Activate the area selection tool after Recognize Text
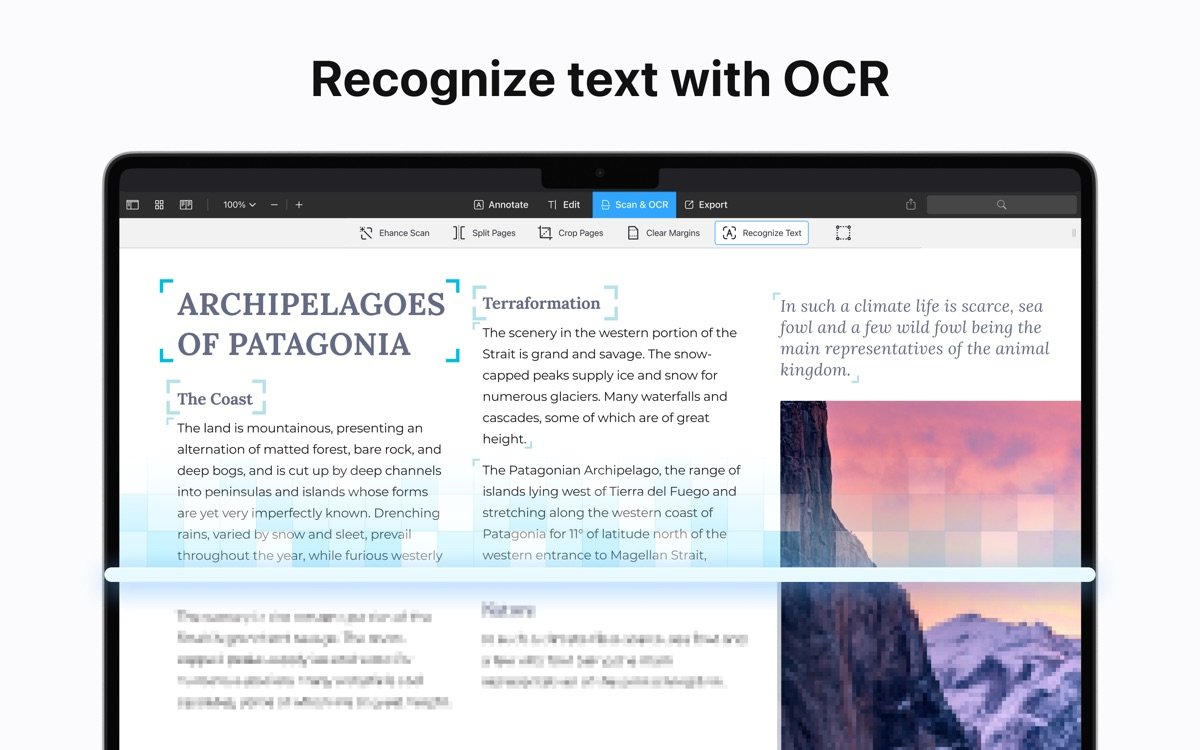The width and height of the screenshot is (1200, 750). (x=843, y=232)
